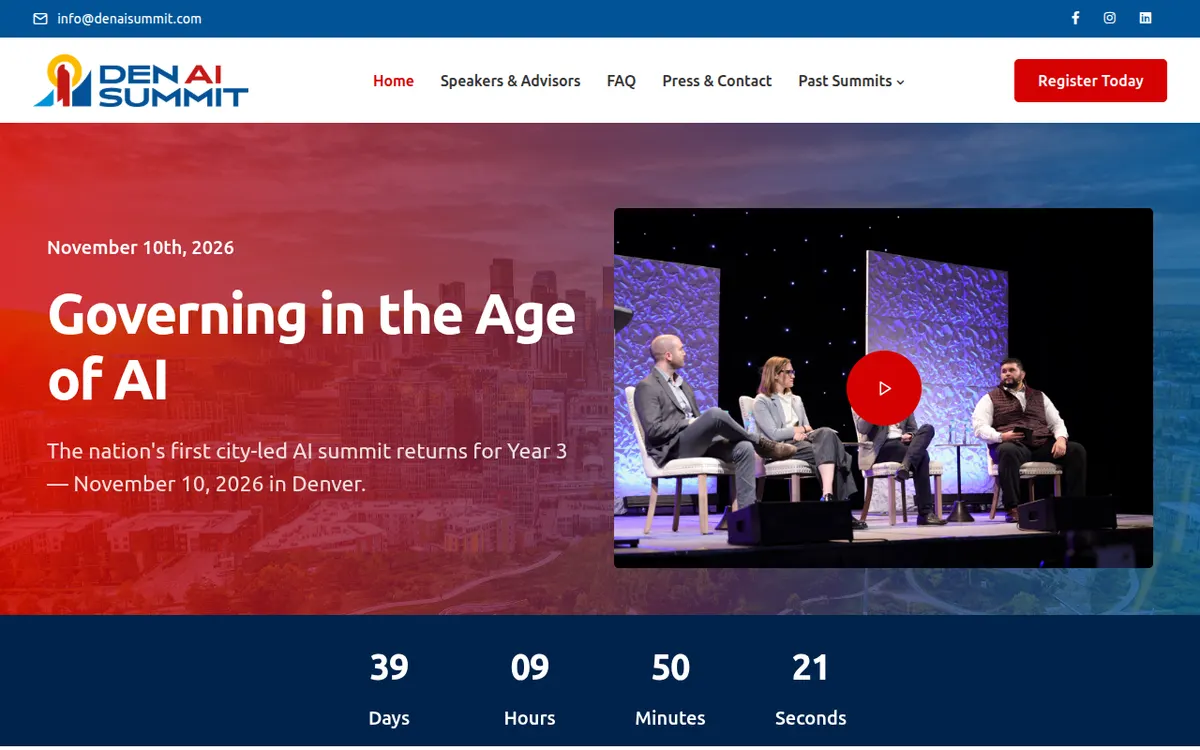Click the 'Governing in the Age of AI' heading
This screenshot has width=1200, height=750.
(311, 346)
